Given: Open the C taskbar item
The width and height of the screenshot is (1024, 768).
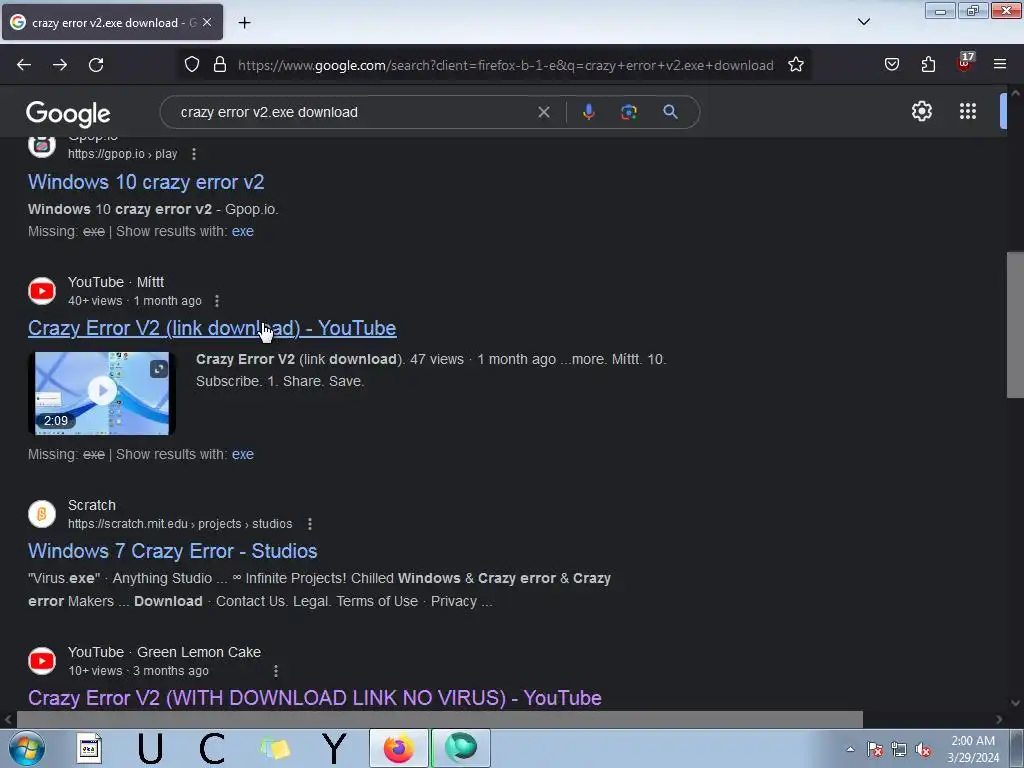Looking at the screenshot, I should tap(212, 748).
